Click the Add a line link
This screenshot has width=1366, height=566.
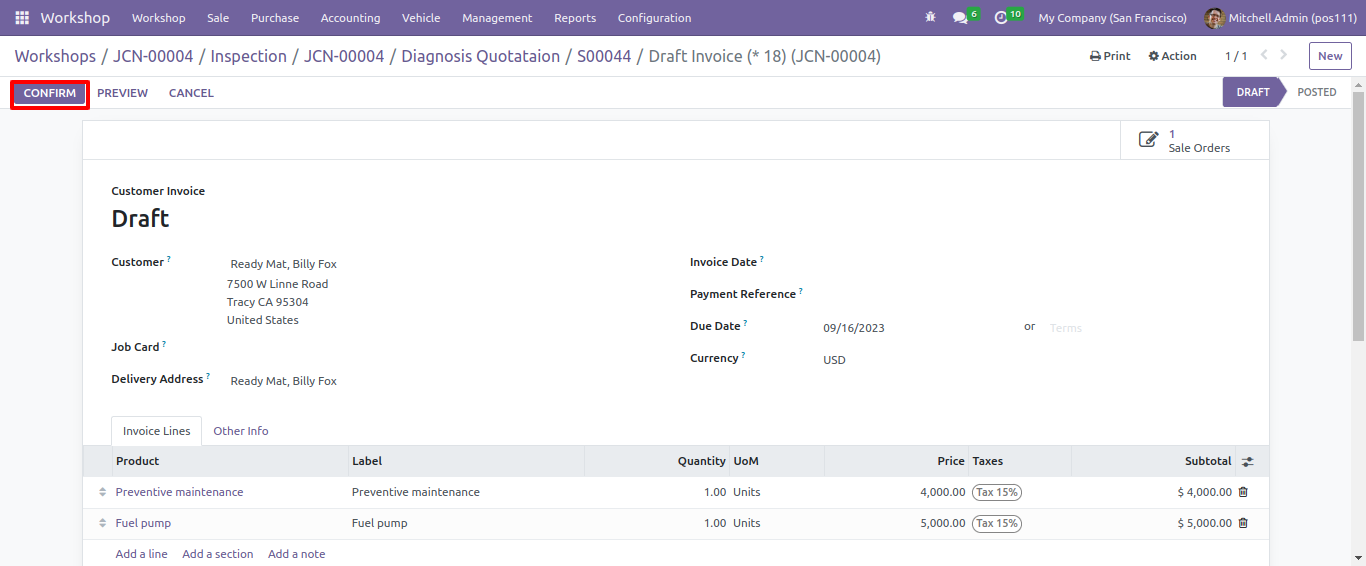point(141,554)
